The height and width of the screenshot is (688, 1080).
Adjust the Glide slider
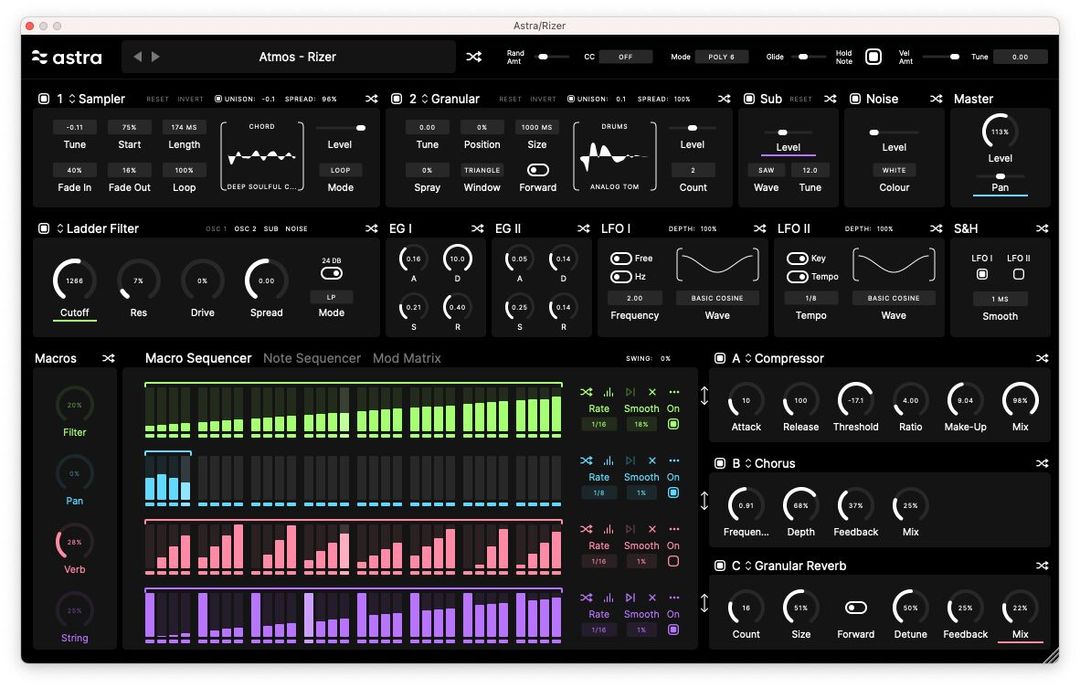click(x=805, y=57)
